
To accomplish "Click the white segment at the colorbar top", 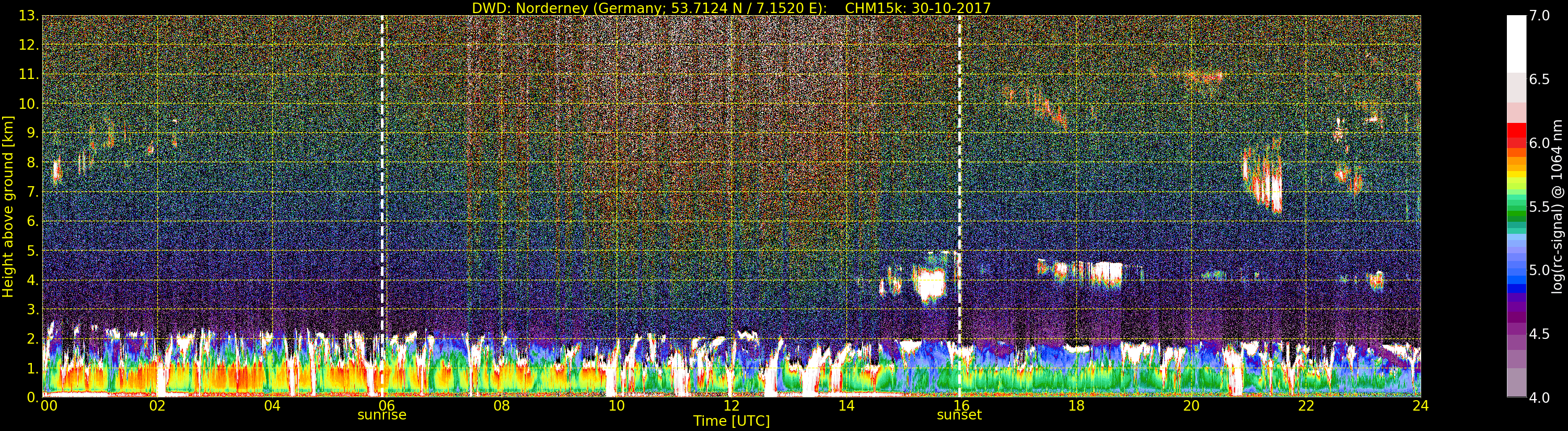I will coord(1516,44).
